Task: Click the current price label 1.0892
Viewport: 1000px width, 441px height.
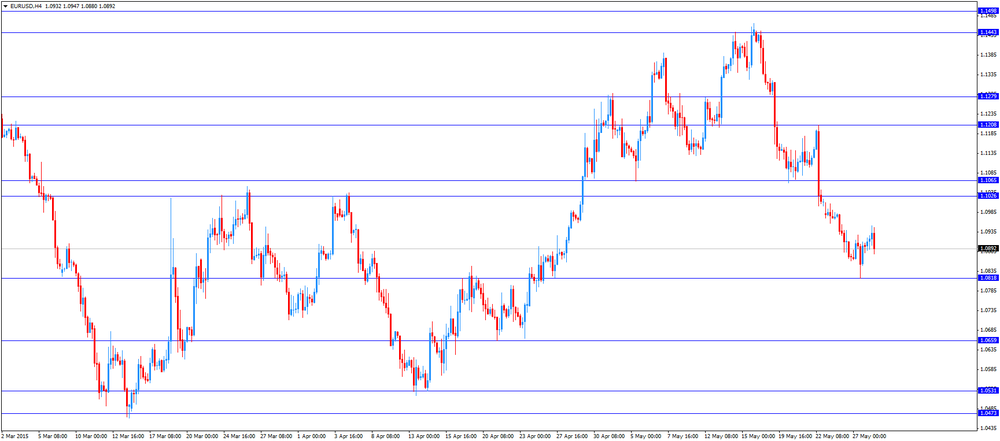Action: pyautogui.click(x=988, y=248)
